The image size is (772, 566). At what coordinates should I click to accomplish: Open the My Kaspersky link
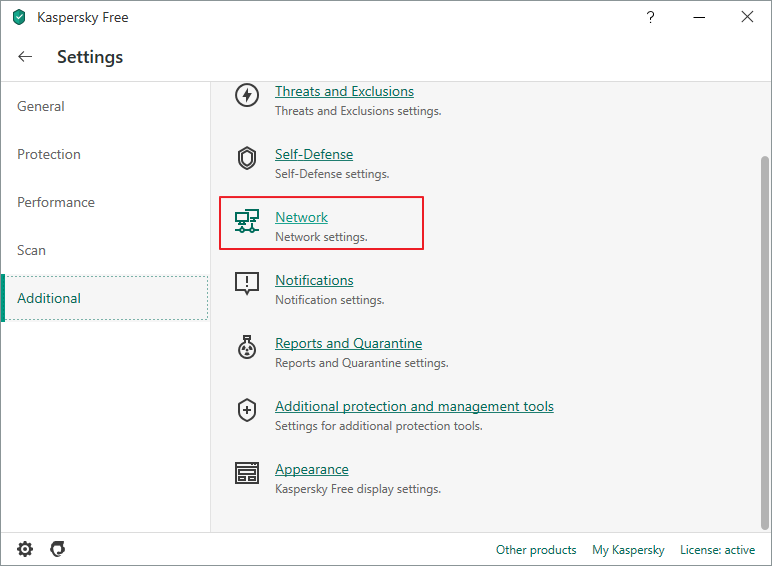click(x=628, y=550)
